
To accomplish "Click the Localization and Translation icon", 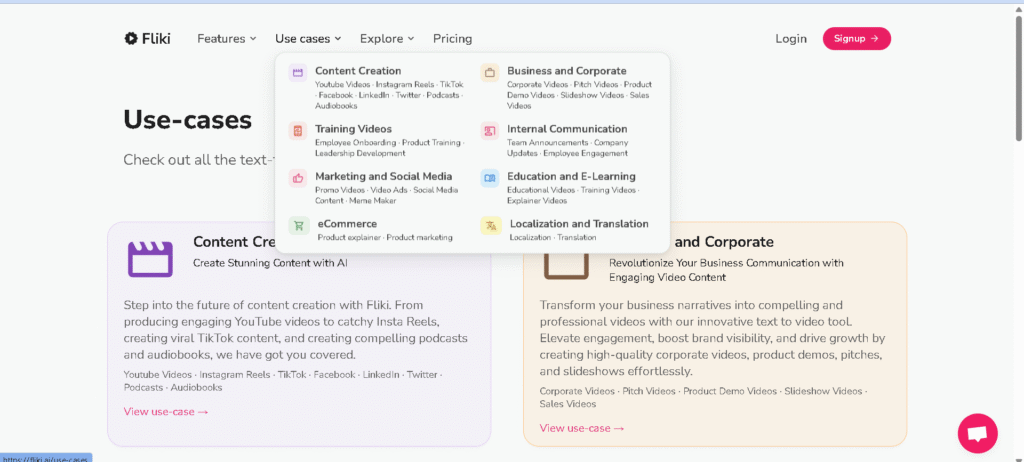I will click(490, 226).
